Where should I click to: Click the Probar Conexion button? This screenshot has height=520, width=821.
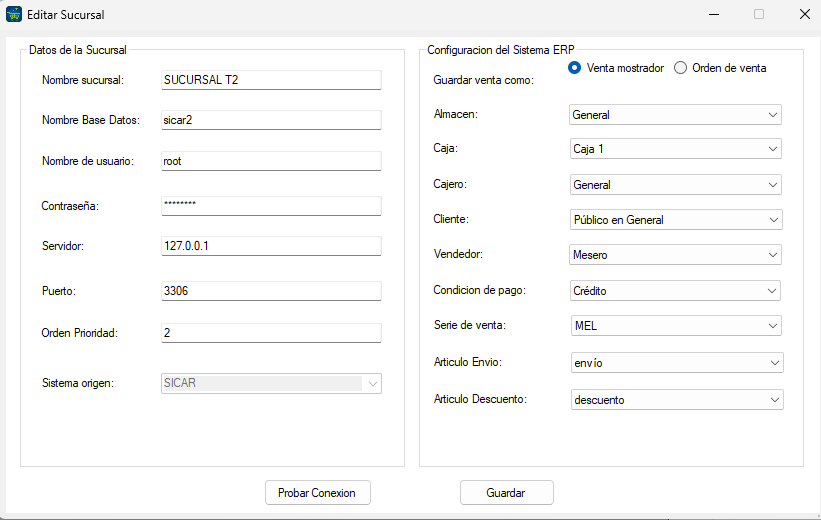click(318, 493)
